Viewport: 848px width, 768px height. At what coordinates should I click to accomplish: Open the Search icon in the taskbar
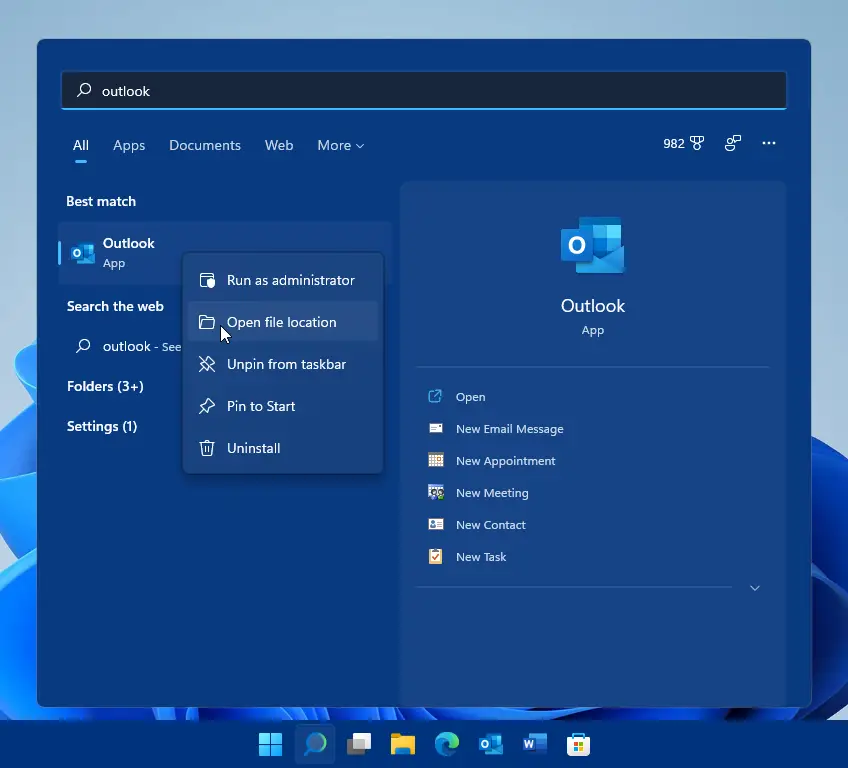click(x=315, y=744)
